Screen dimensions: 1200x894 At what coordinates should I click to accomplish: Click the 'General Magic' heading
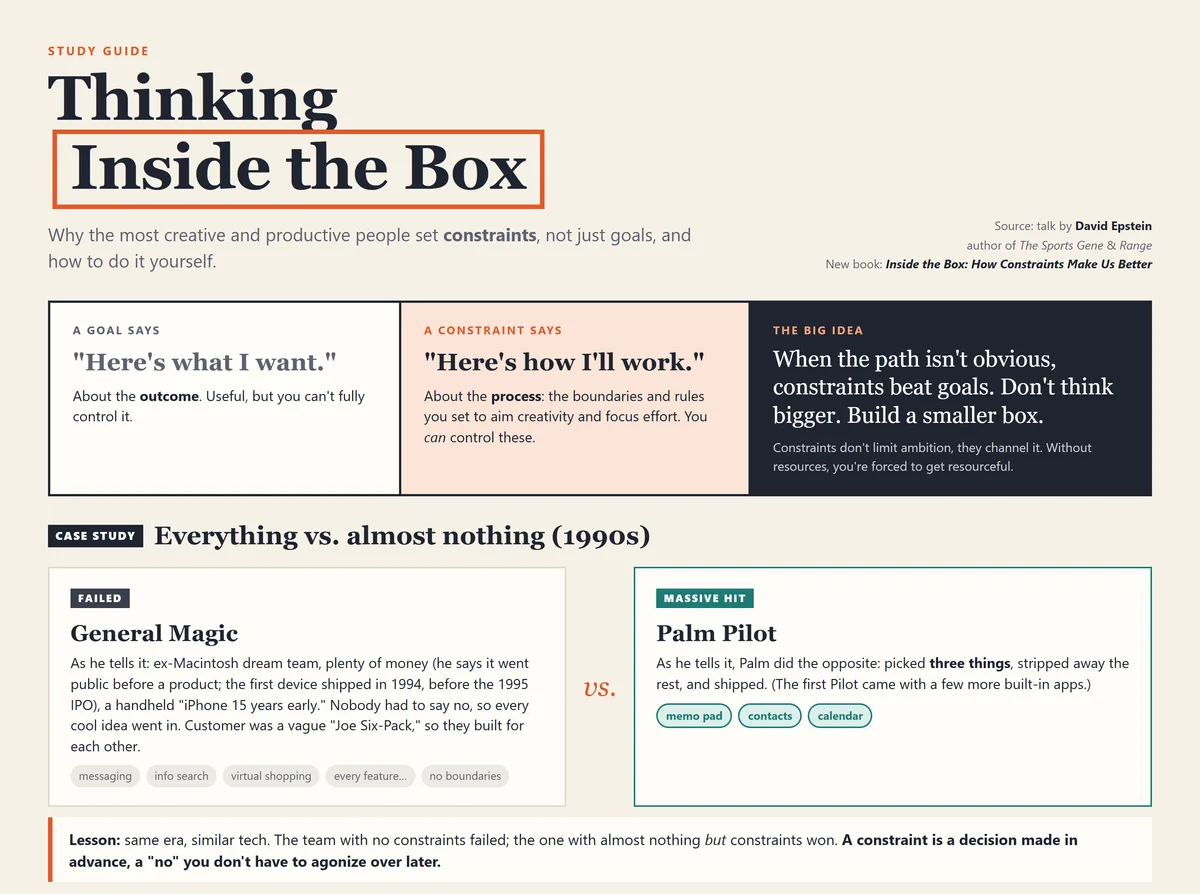point(154,633)
